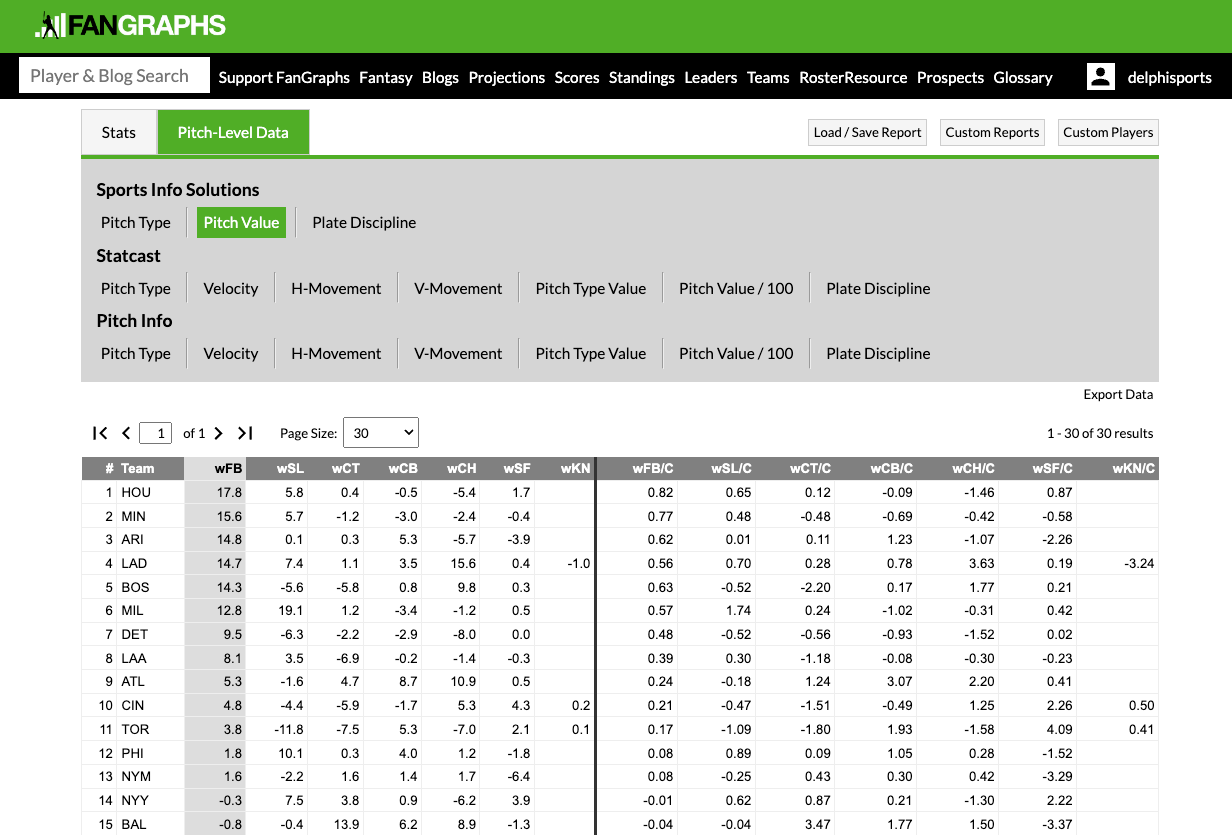Viewport: 1232px width, 835px height.
Task: Click MIL team row cell
Action: point(134,610)
